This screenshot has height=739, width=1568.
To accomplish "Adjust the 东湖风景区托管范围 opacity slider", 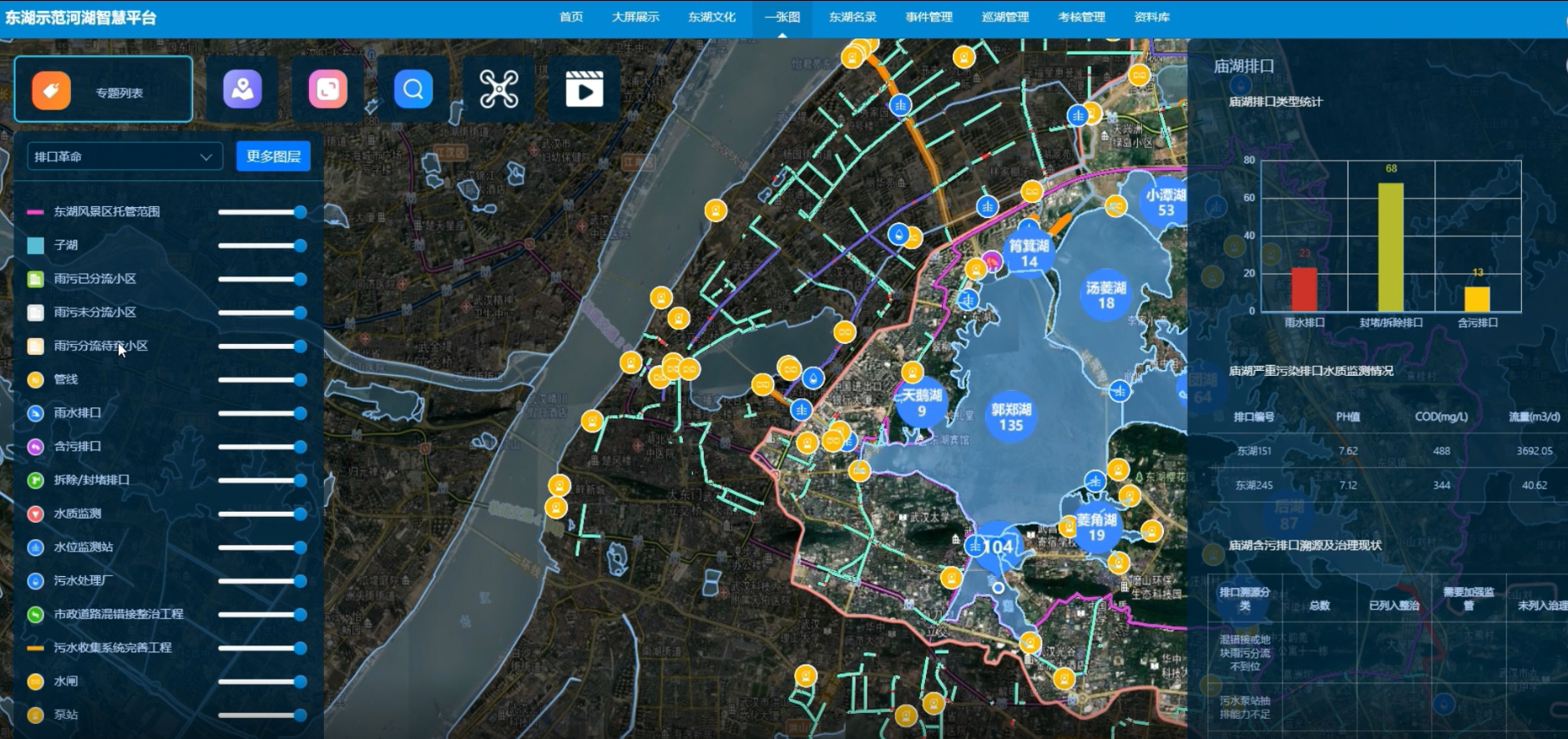I will click(x=262, y=212).
